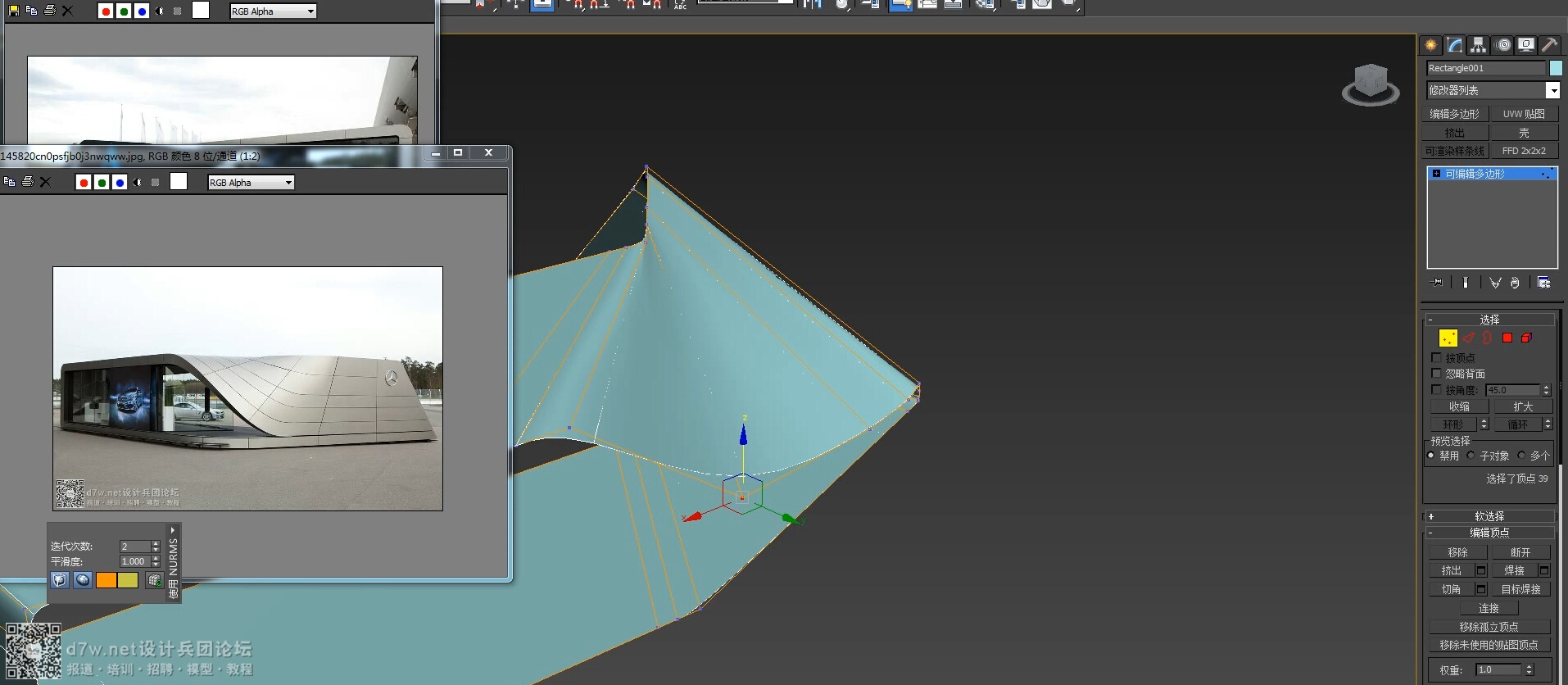This screenshot has width=1568, height=685.
Task: Open the 焊接 settings box
Action: coord(1544,570)
